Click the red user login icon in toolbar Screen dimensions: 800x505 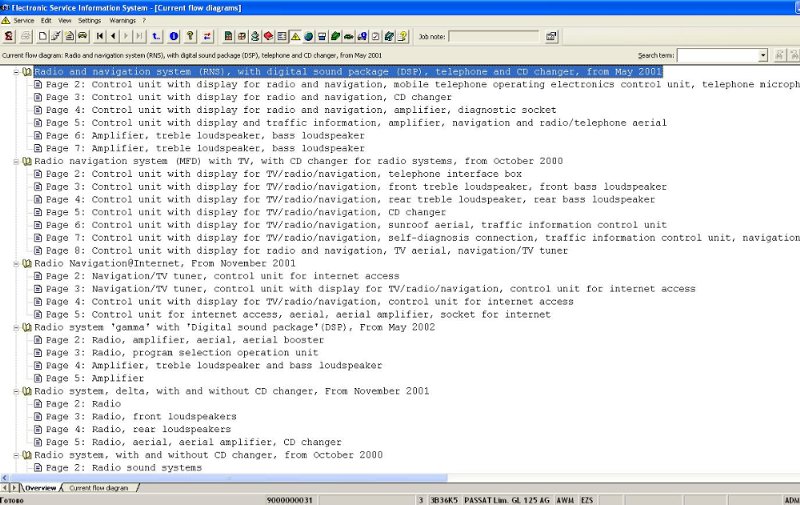(x=9, y=36)
